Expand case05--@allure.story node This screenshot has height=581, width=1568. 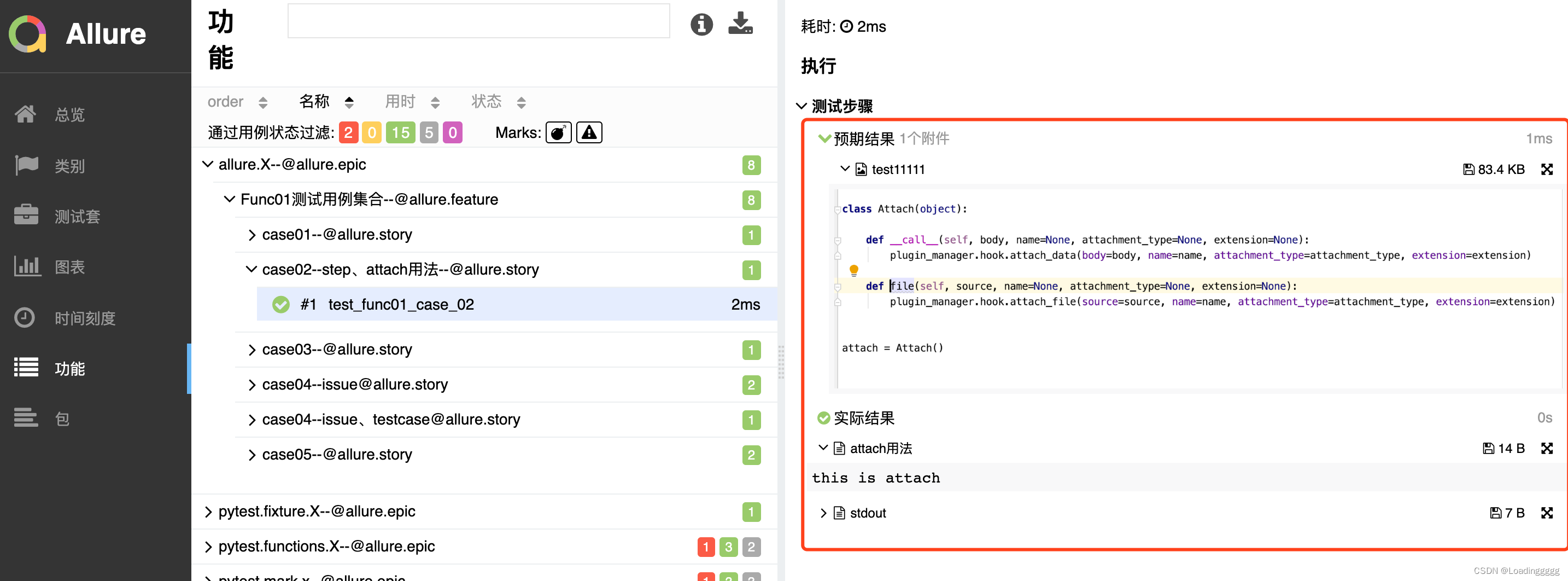(x=251, y=454)
